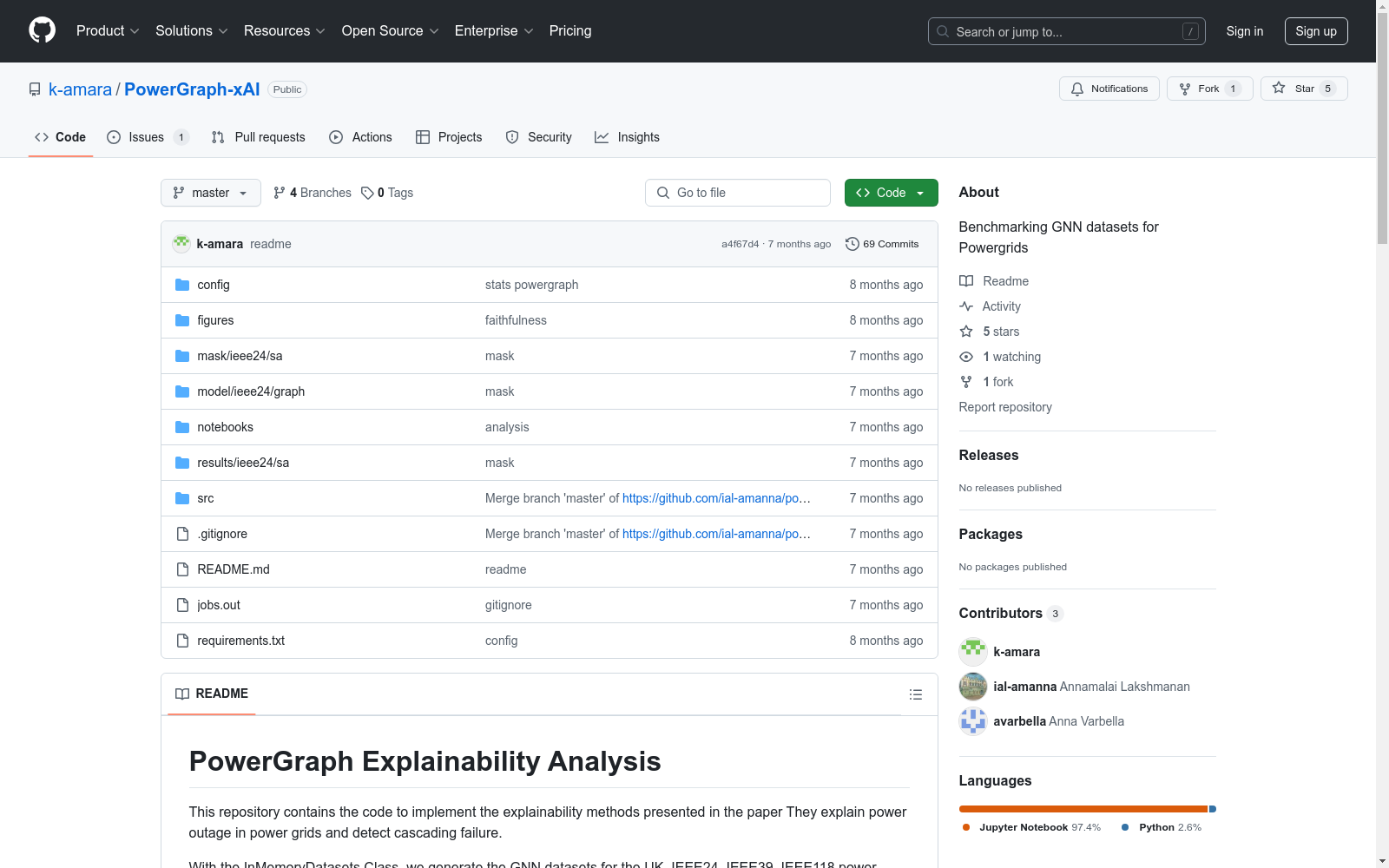Click the config folder icon
Image resolution: width=1389 pixels, height=868 pixels.
click(x=182, y=285)
